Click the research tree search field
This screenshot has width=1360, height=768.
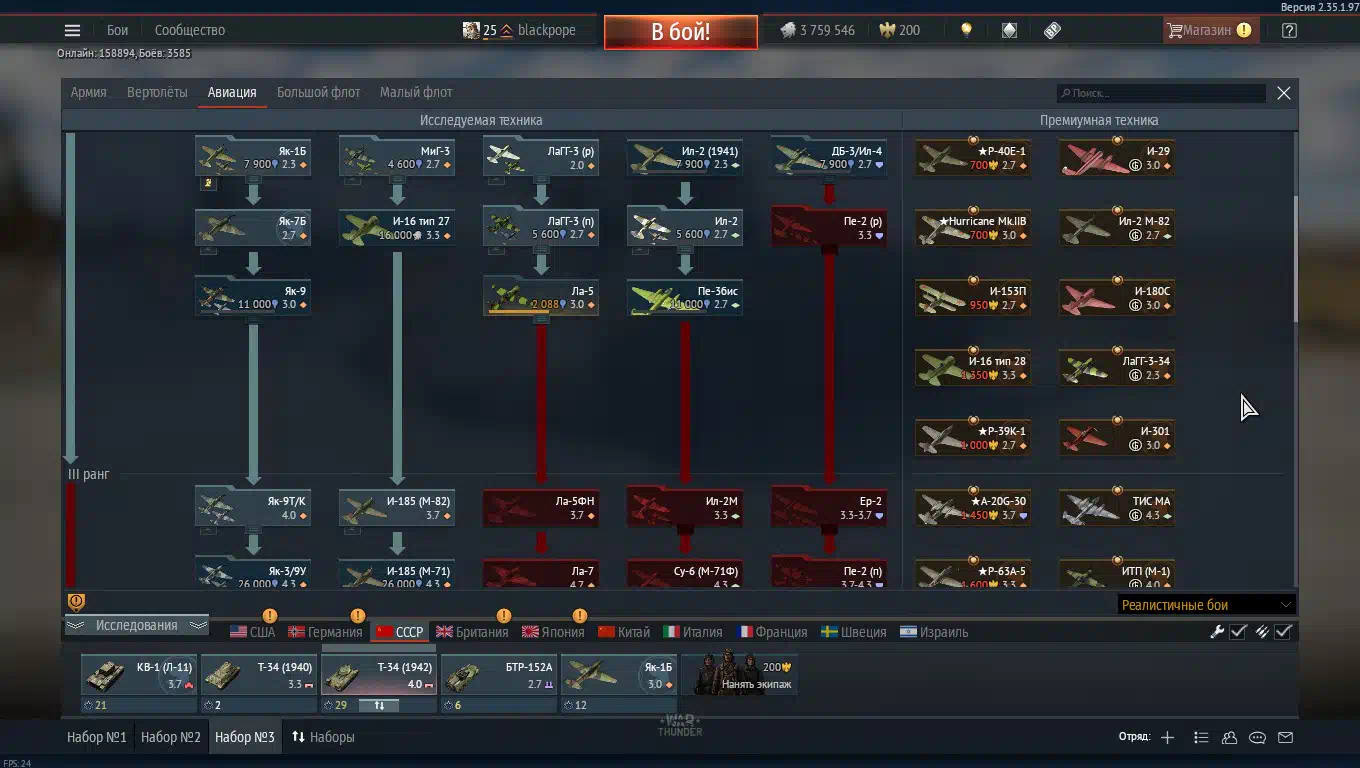coord(1162,93)
